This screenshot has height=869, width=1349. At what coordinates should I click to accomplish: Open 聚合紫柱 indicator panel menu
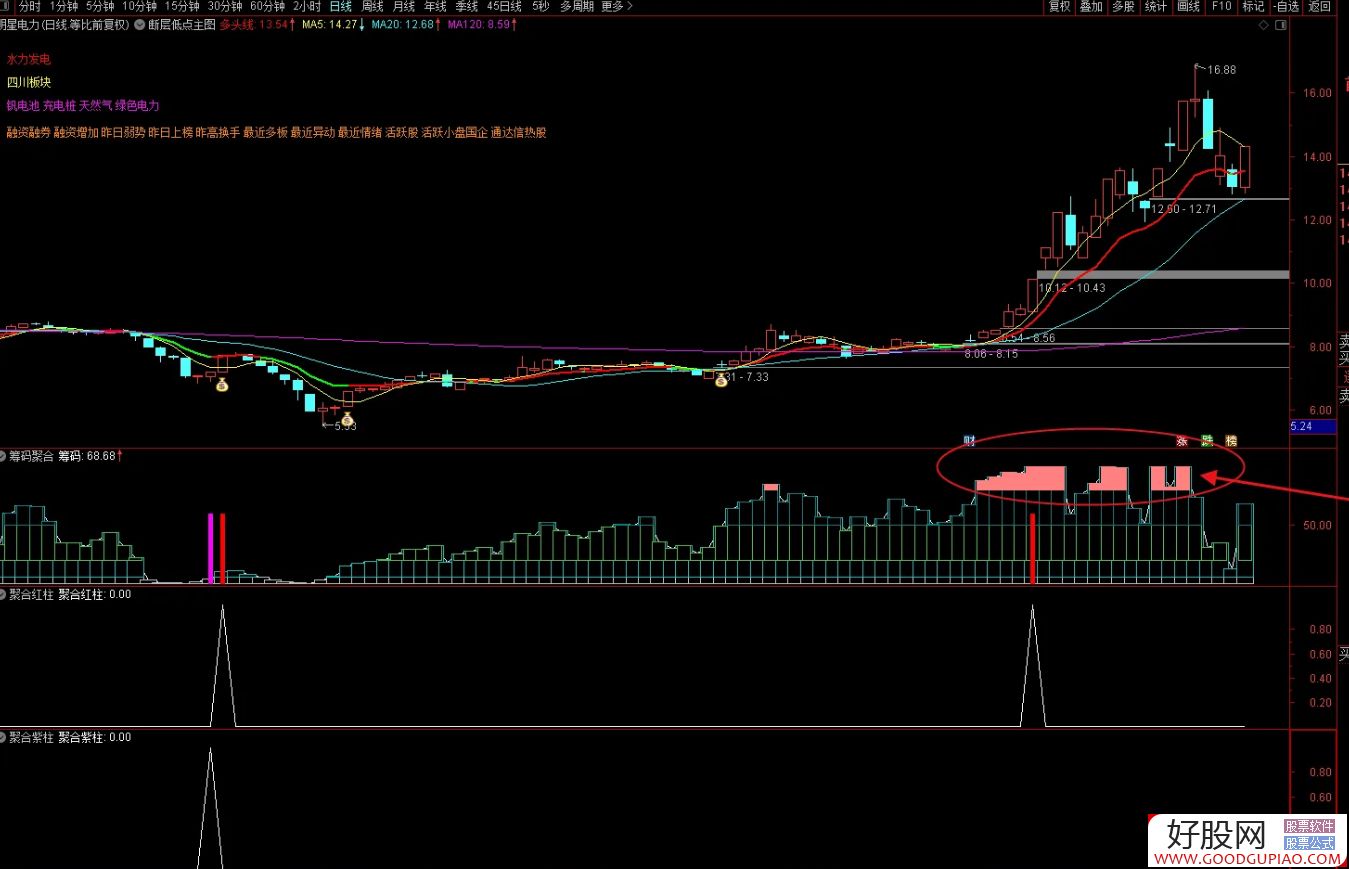[4, 737]
